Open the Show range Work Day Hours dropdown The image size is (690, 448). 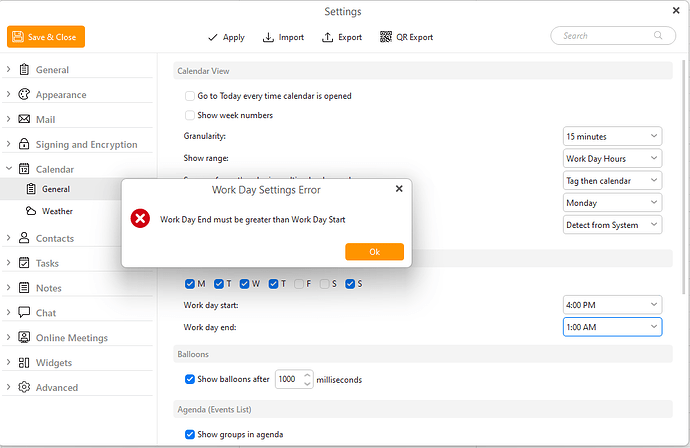point(612,158)
